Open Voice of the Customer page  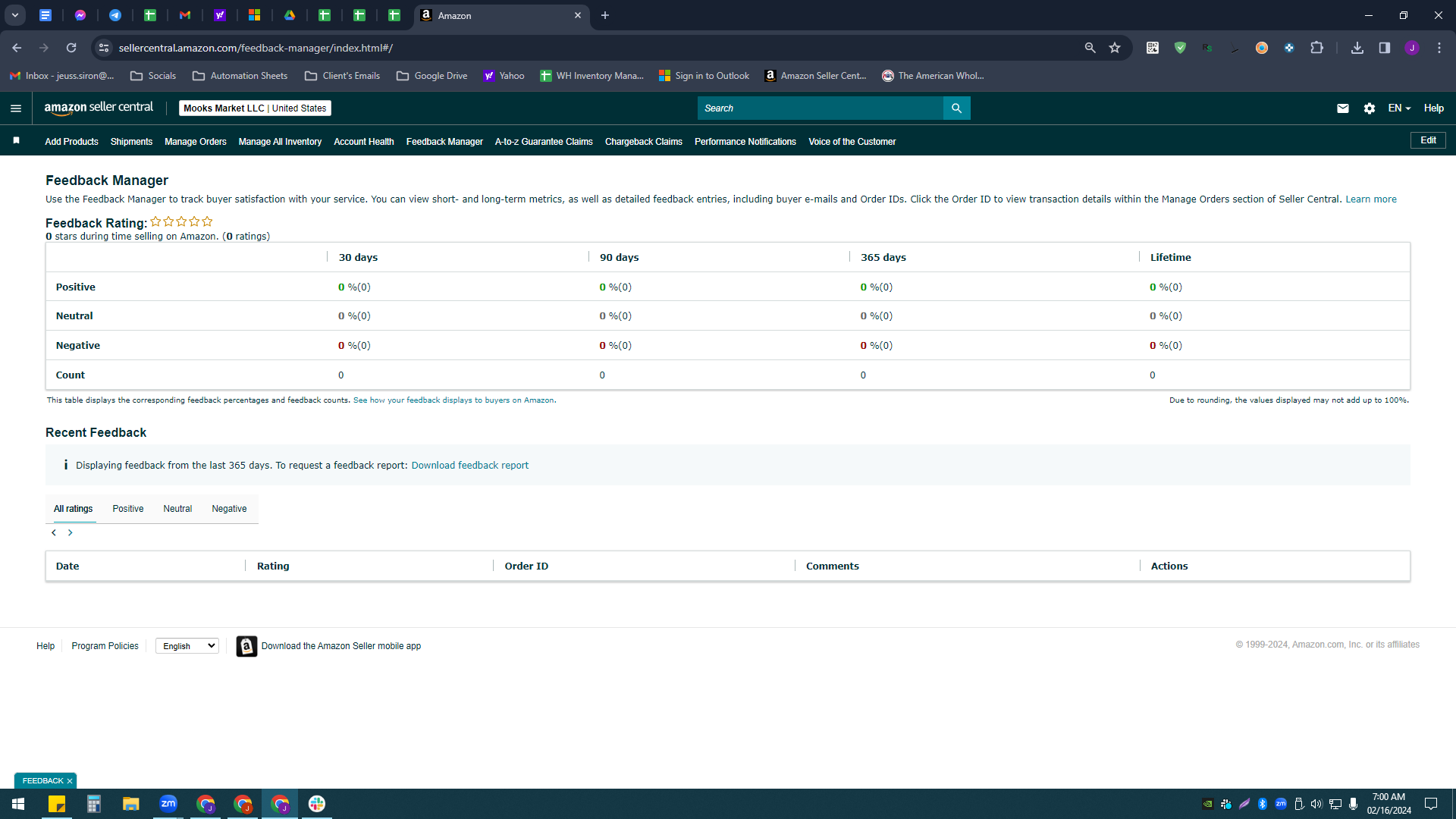[x=852, y=142]
